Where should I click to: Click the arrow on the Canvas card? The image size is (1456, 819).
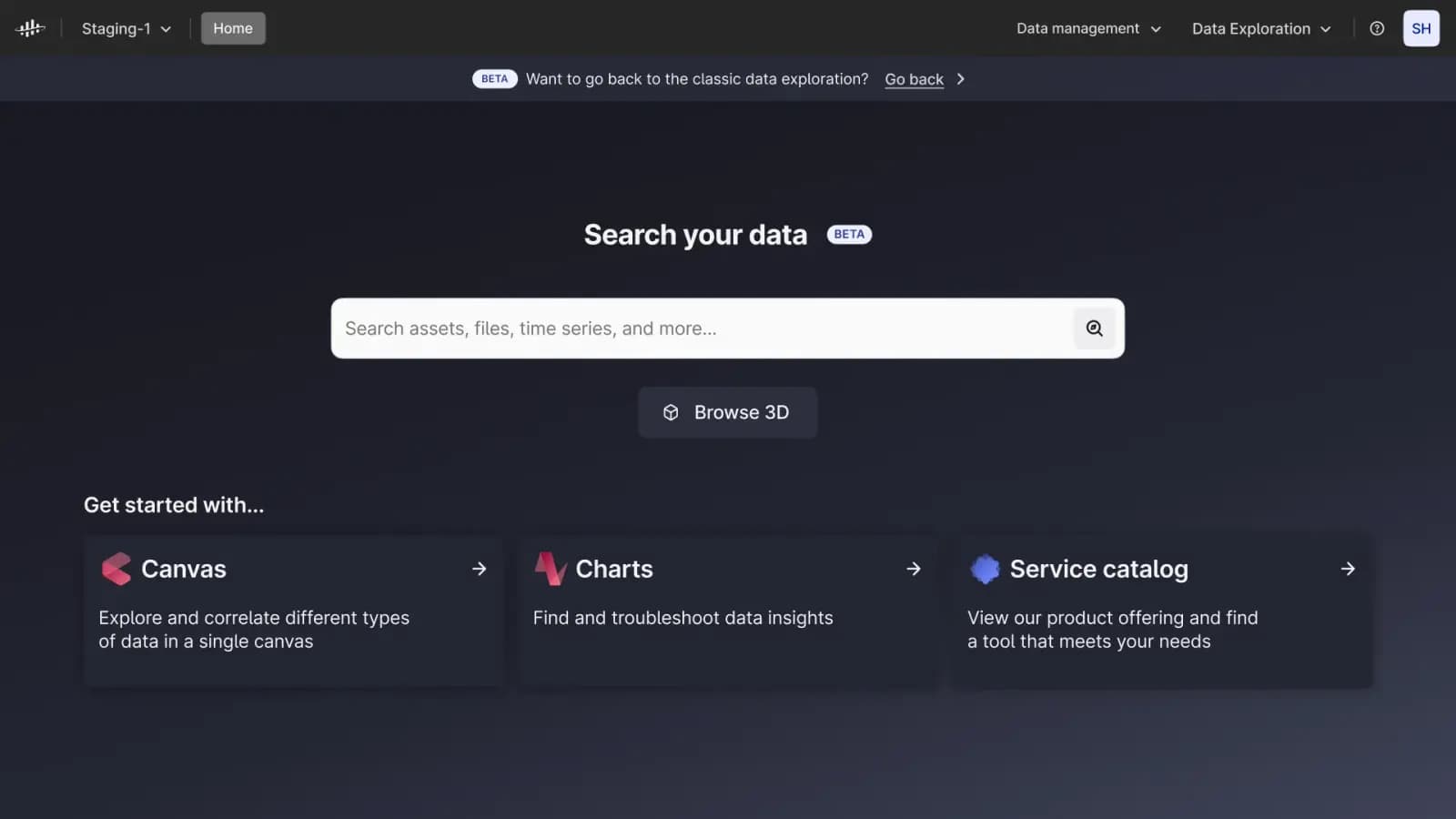(x=480, y=569)
